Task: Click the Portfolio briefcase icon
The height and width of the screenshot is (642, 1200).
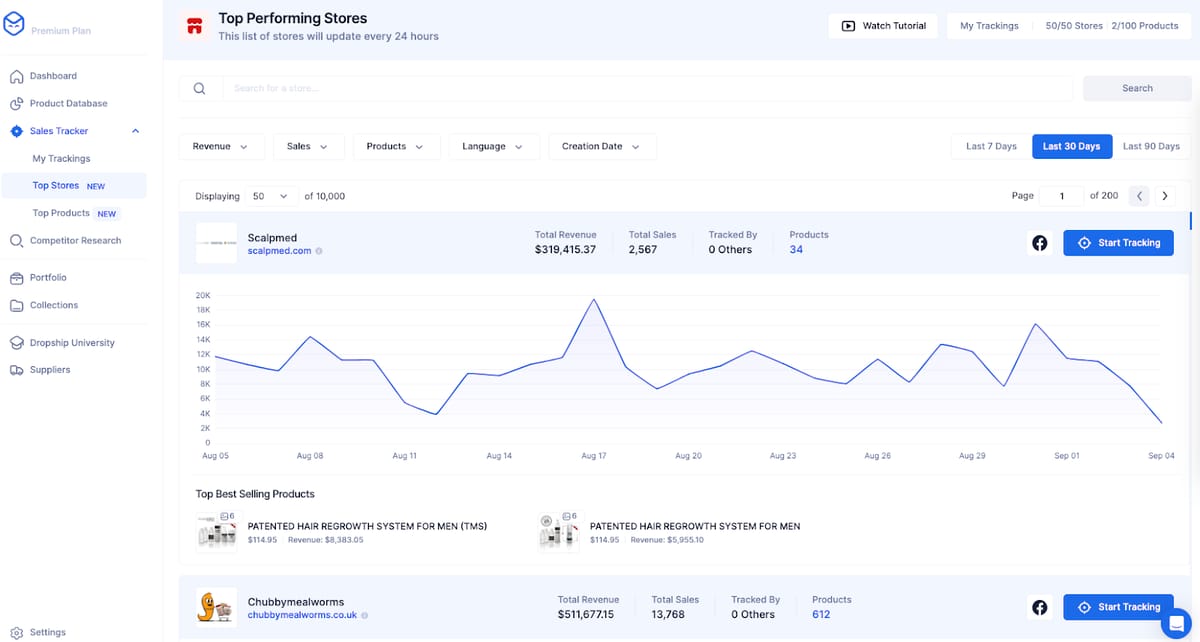Action: (x=16, y=278)
